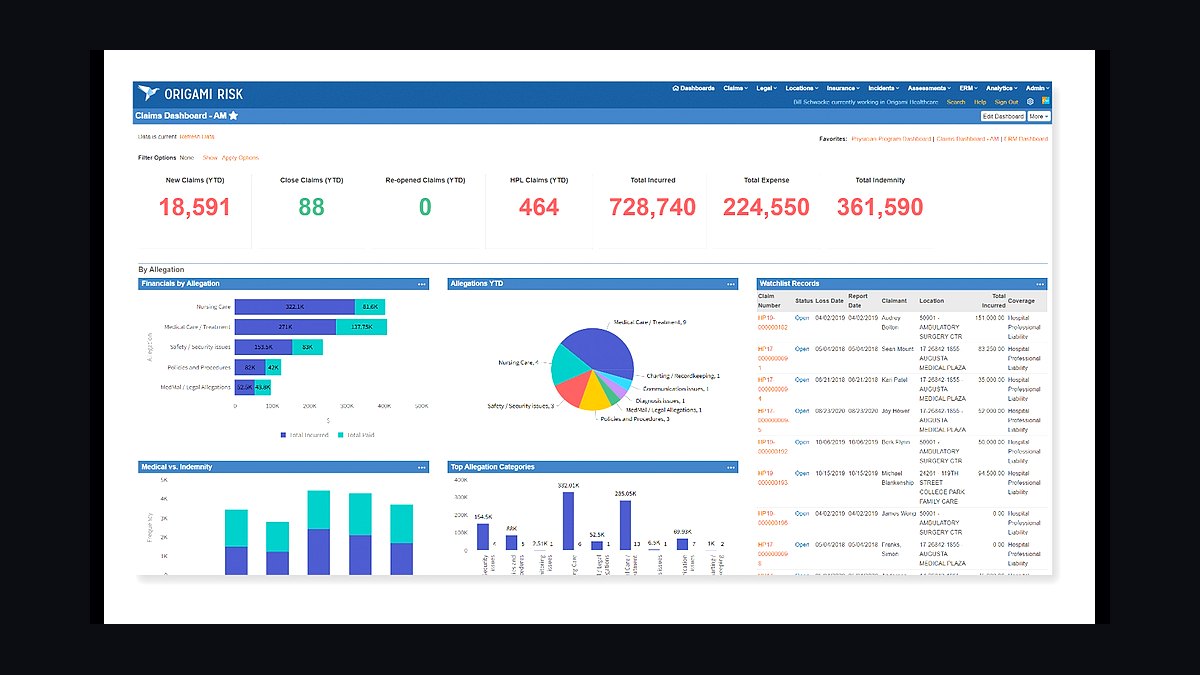Expand the Insurance menu
The width and height of the screenshot is (1200, 675).
(x=843, y=88)
